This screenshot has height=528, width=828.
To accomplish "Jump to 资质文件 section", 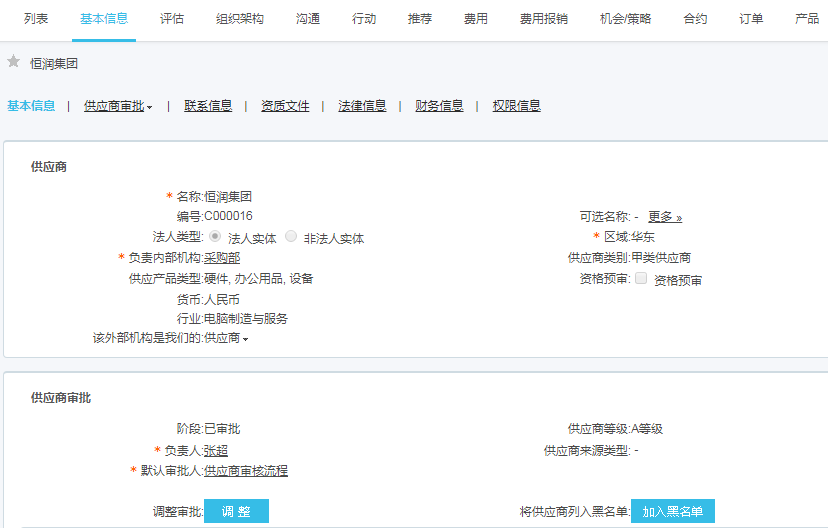I will (285, 106).
